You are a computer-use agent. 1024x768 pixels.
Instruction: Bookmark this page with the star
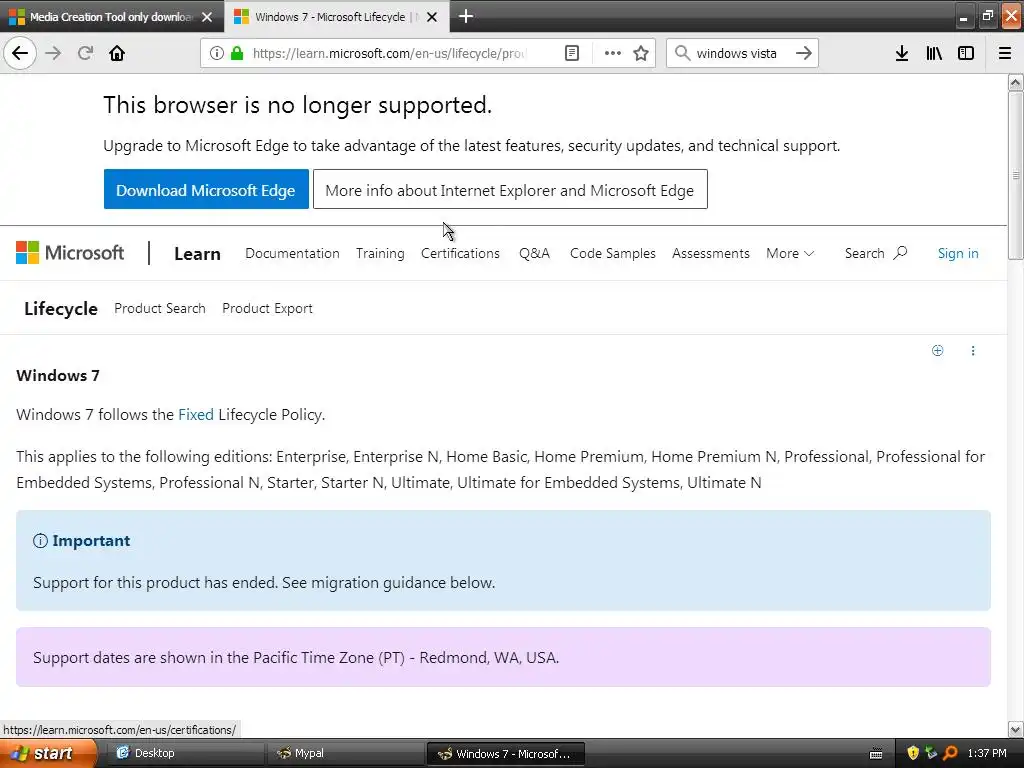coord(641,54)
